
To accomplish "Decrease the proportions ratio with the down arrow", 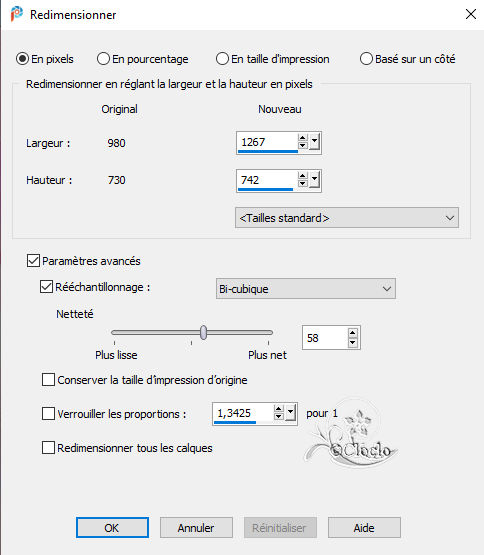I will coord(279,417).
